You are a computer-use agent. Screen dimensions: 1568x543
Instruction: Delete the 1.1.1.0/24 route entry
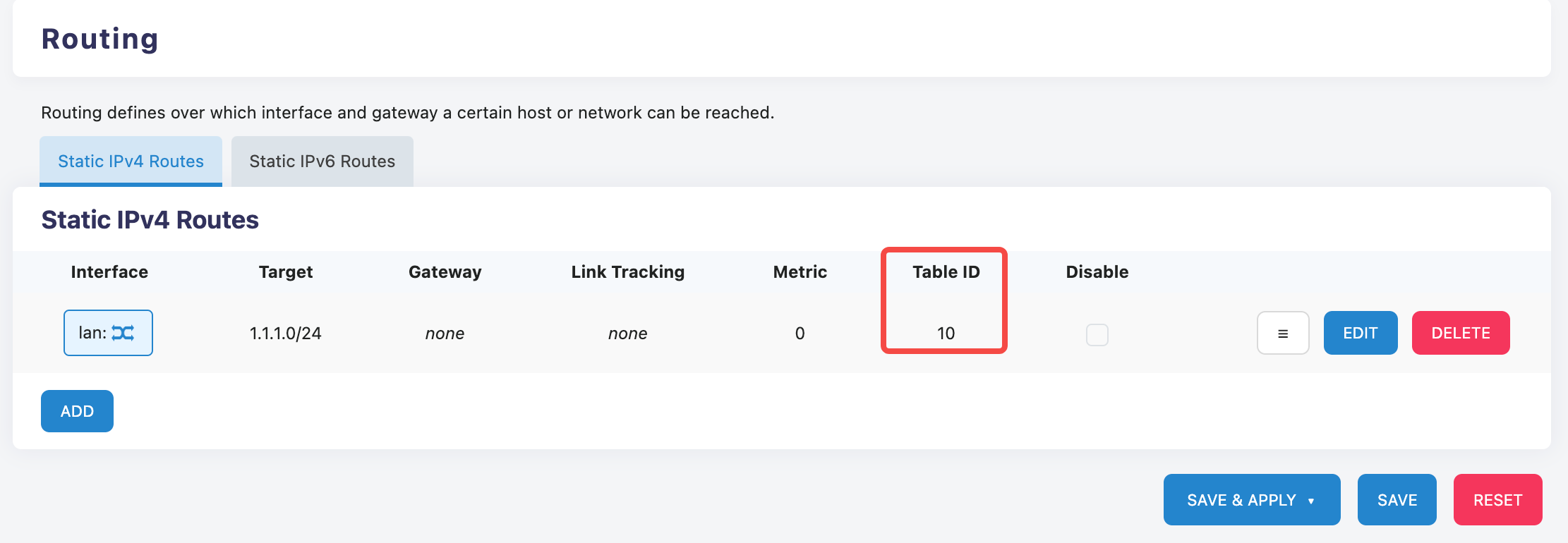pyautogui.click(x=1460, y=333)
